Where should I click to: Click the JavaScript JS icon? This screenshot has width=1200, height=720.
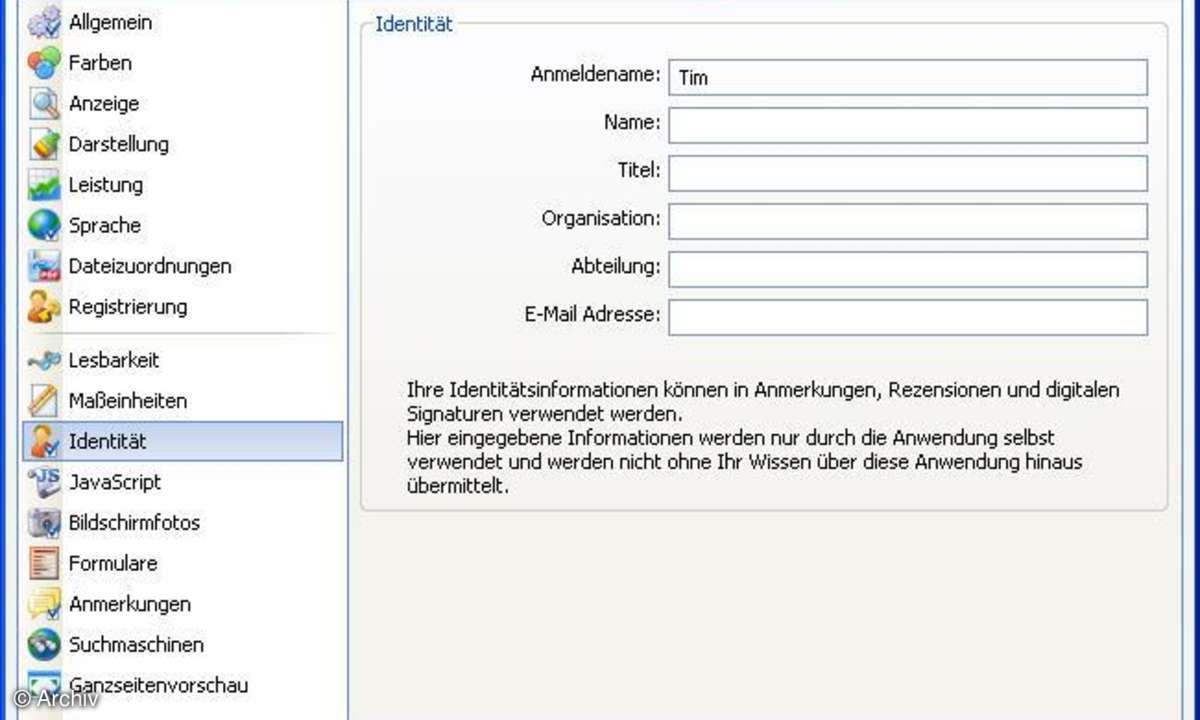click(x=44, y=482)
